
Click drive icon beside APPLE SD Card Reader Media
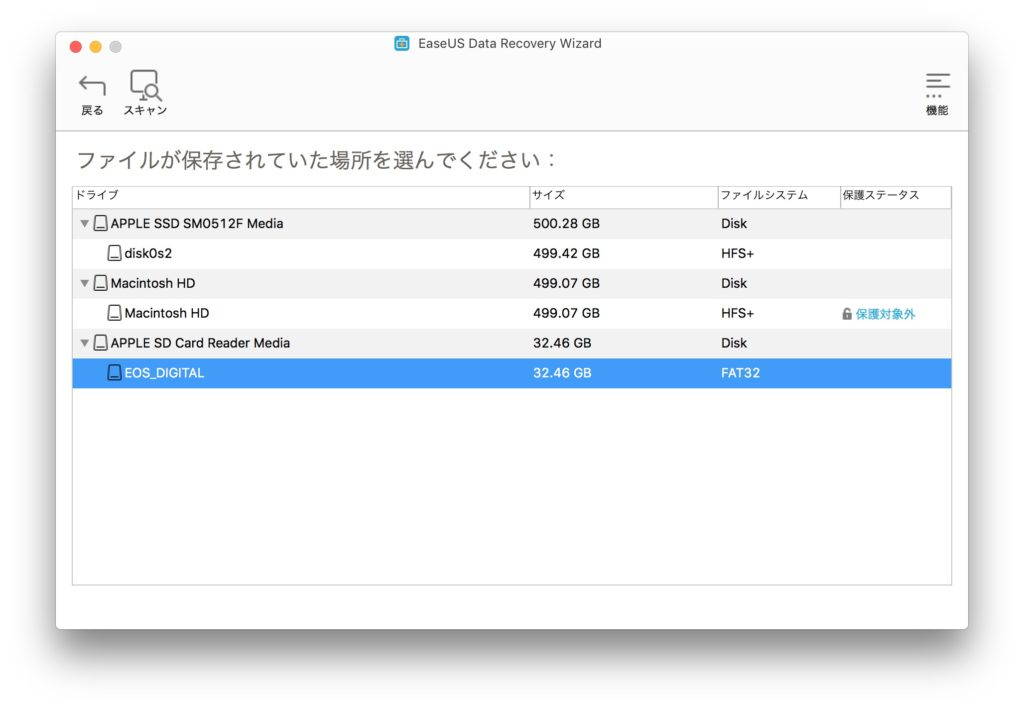click(101, 343)
